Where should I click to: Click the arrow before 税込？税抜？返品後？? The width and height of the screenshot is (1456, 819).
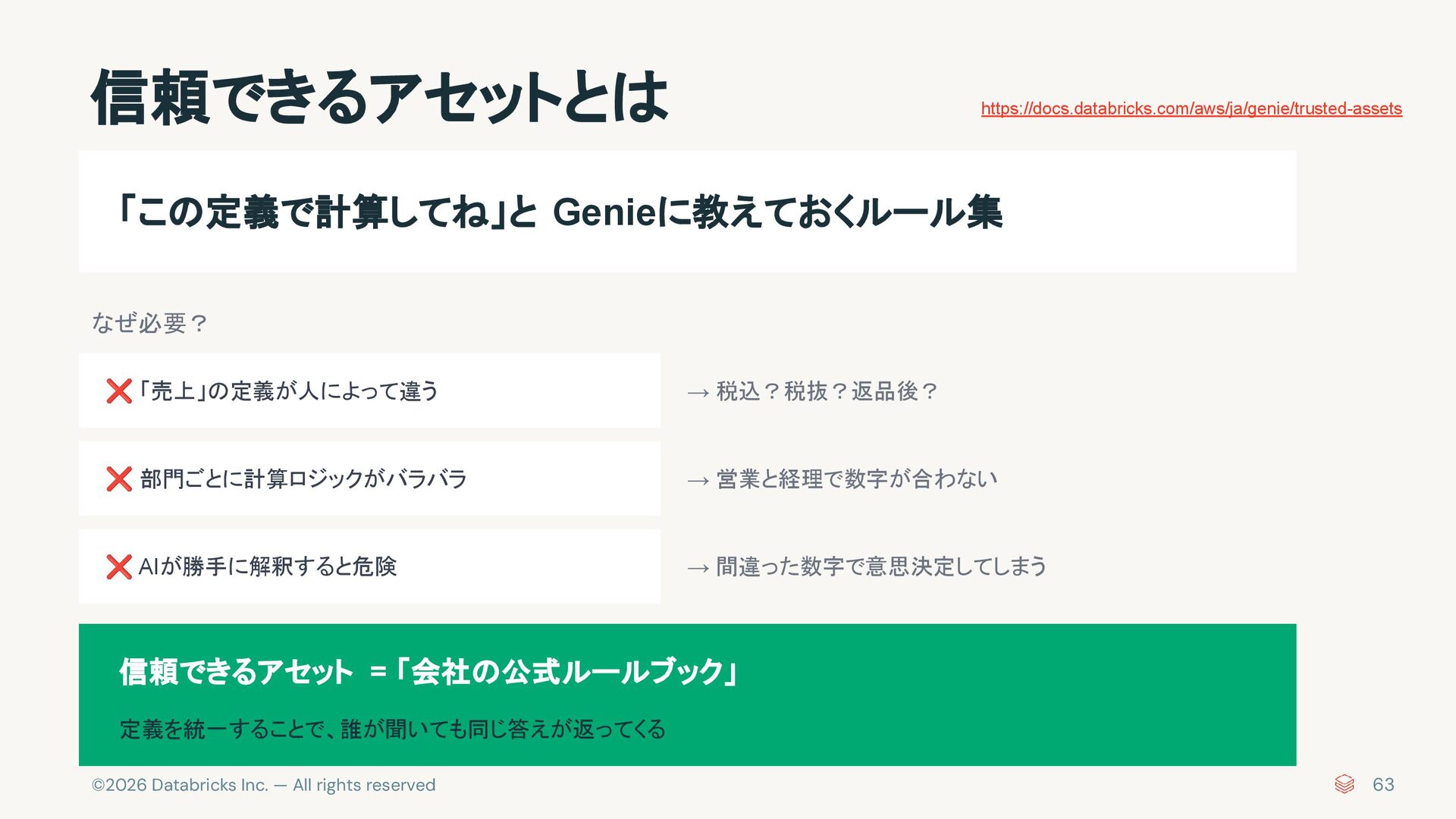(x=698, y=393)
